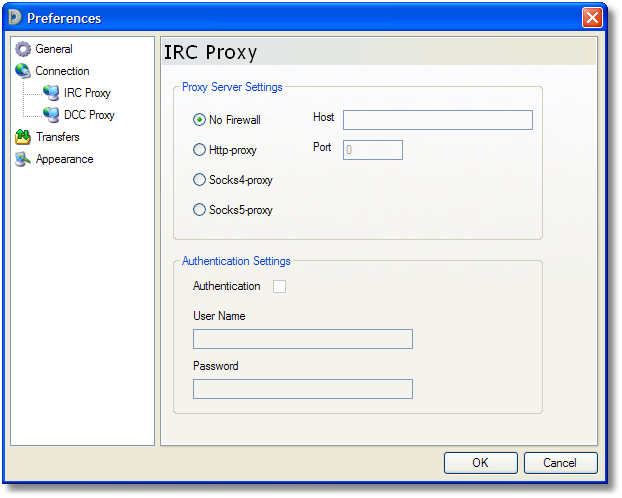The image size is (622, 498).
Task: Click the IRC Proxy computer icon
Action: tap(51, 93)
